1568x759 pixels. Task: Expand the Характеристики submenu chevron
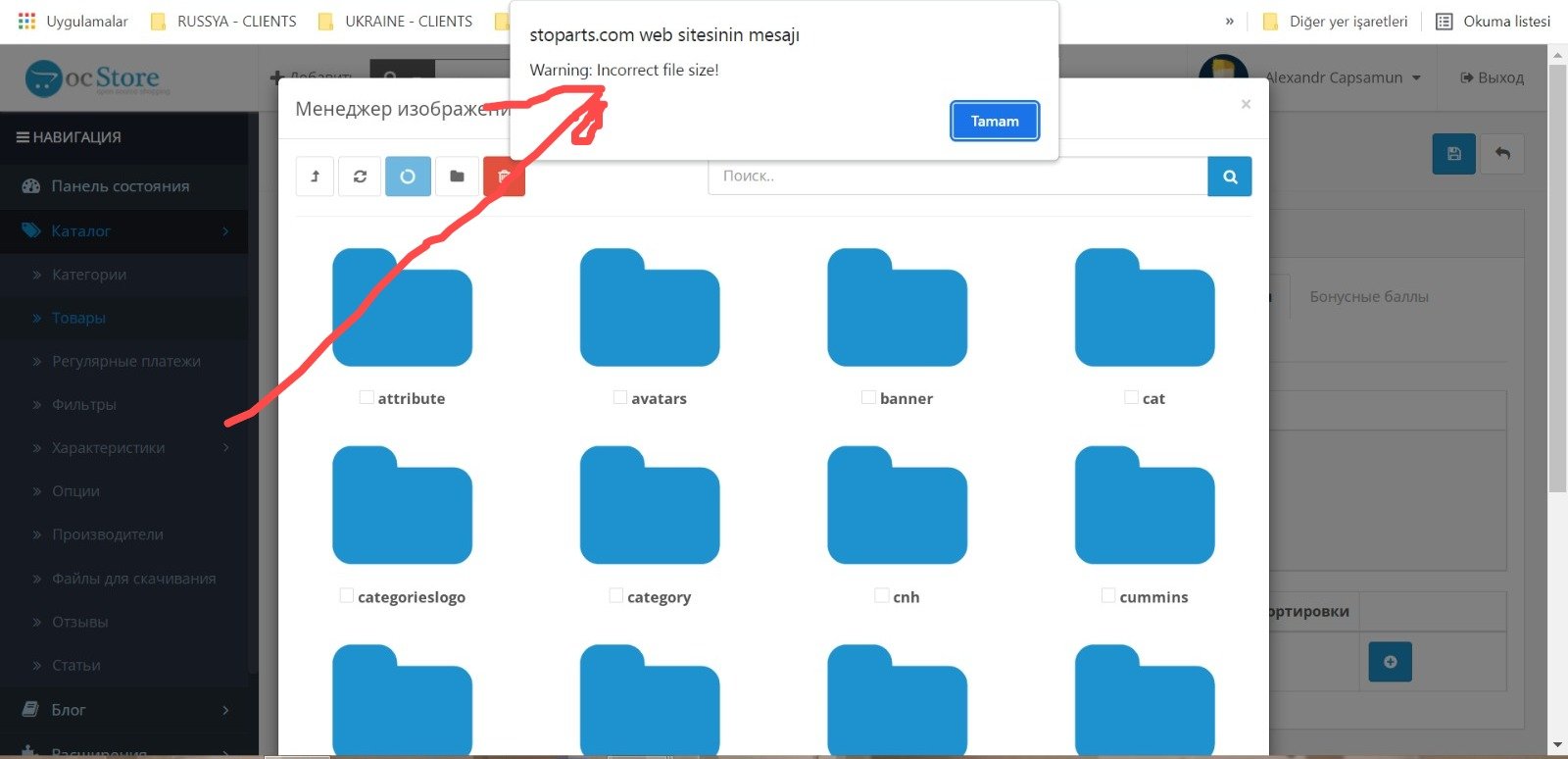225,448
